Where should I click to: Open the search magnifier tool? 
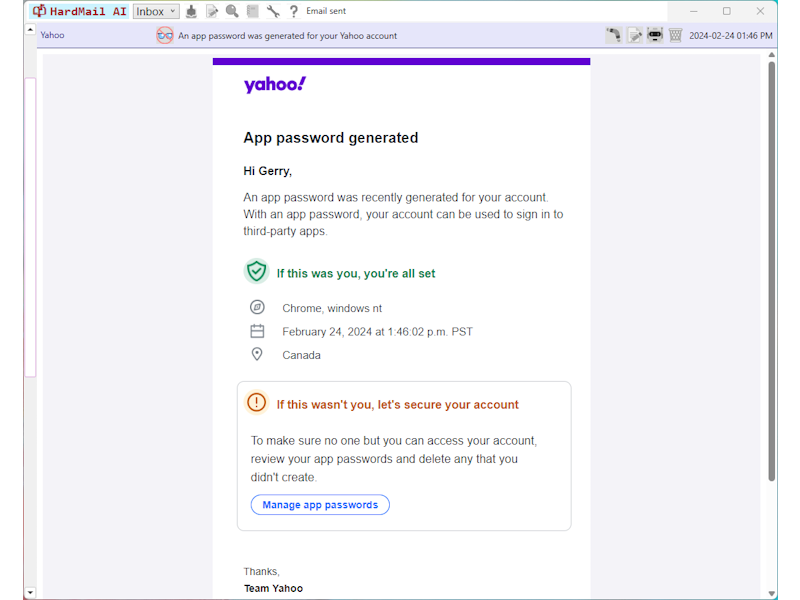click(232, 11)
